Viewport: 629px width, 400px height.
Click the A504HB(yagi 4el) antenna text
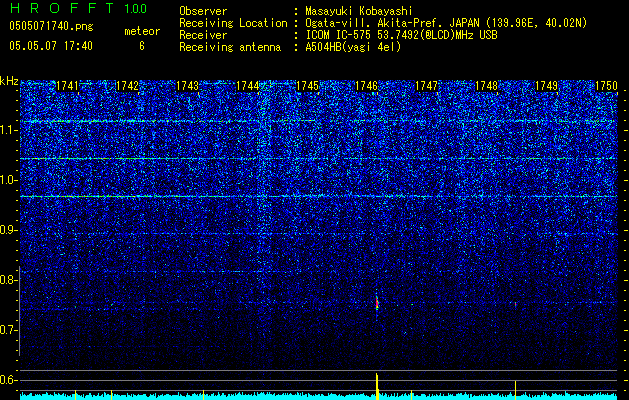click(x=353, y=47)
